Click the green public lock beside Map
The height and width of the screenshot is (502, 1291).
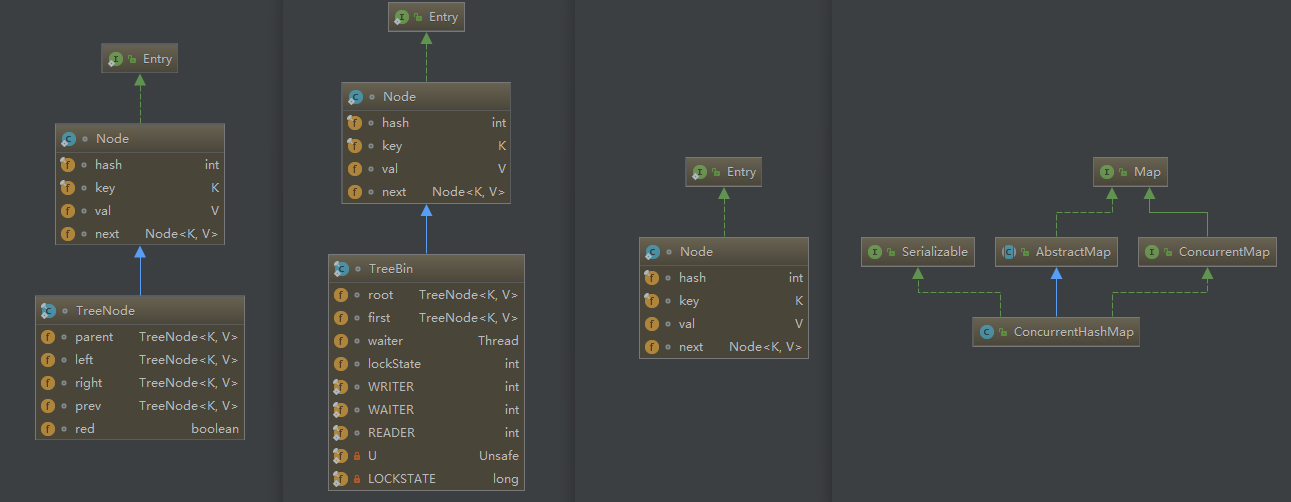[x=1124, y=173]
